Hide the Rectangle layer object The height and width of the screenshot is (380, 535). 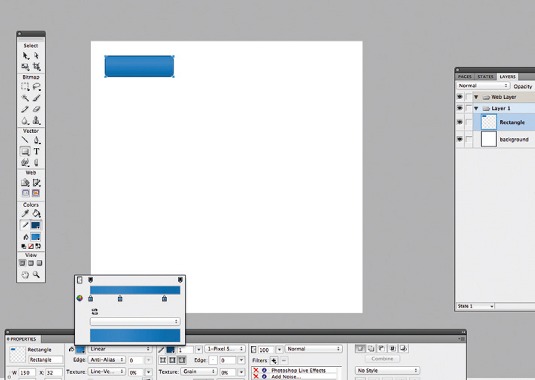click(460, 122)
